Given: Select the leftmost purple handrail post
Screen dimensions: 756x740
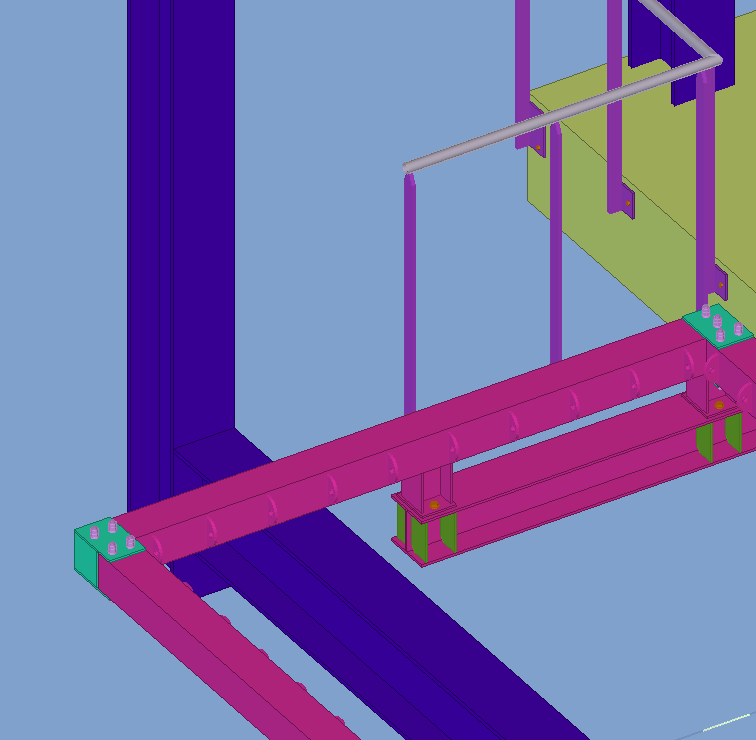Looking at the screenshot, I should [410, 300].
